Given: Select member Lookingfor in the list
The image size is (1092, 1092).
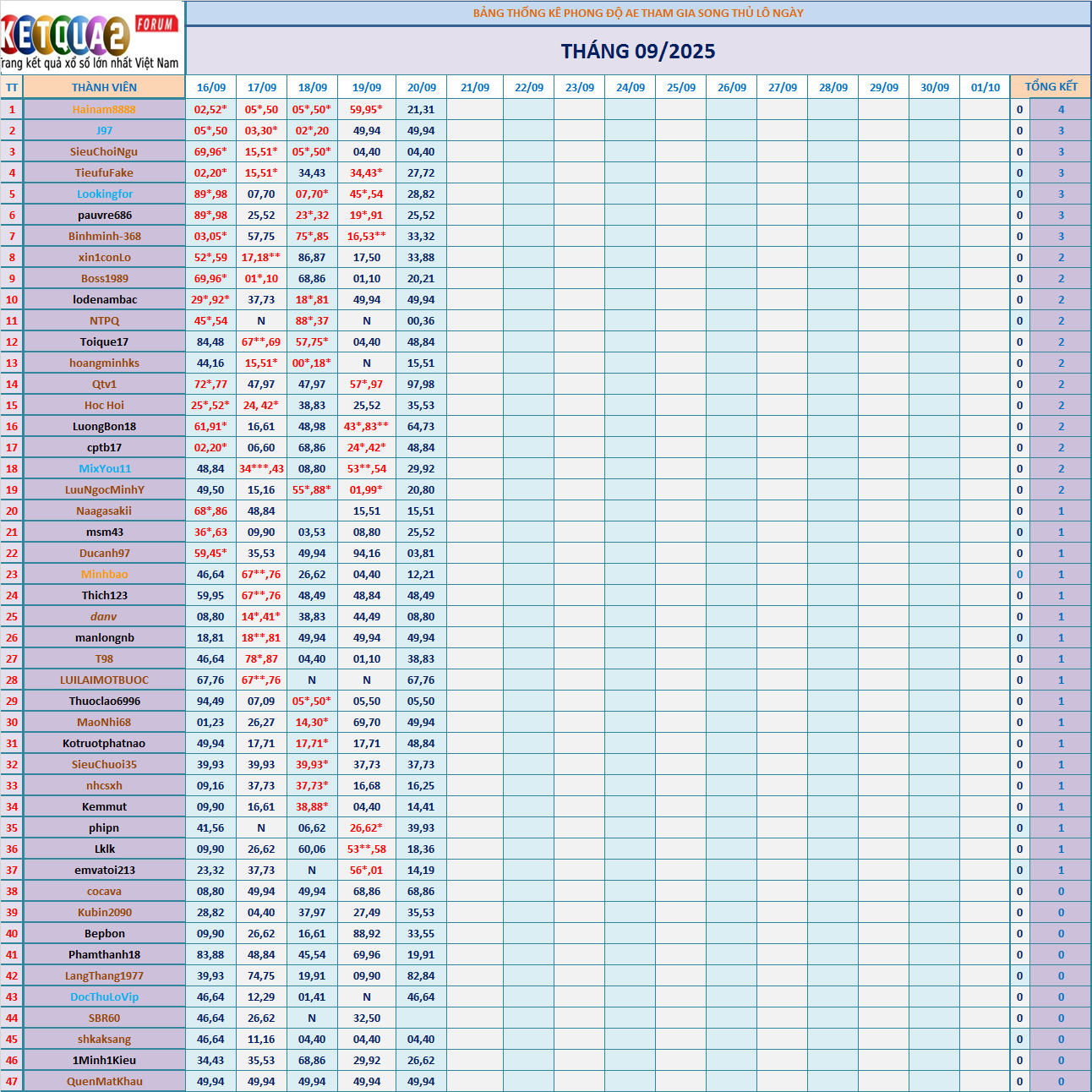Looking at the screenshot, I should coord(104,194).
